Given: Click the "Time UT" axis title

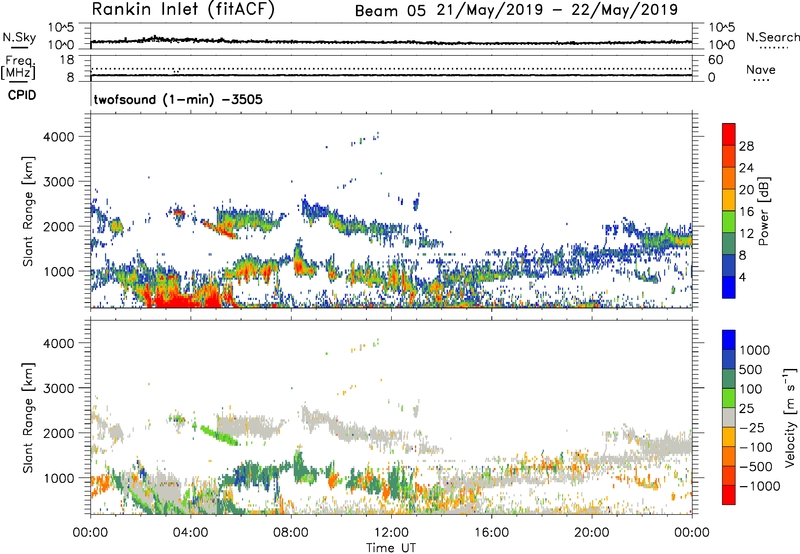Looking at the screenshot, I should pos(391,548).
